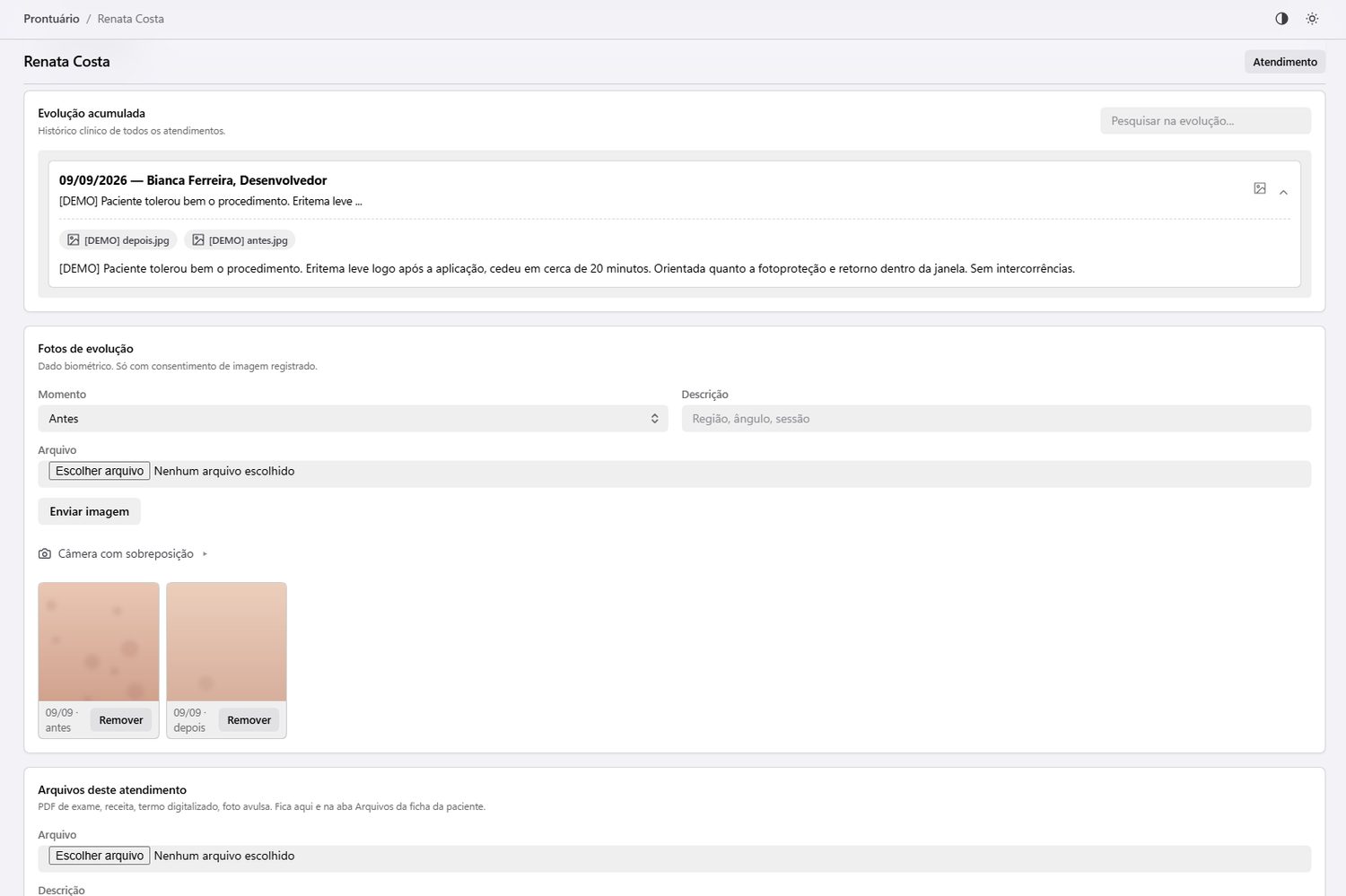Screen dimensions: 1346x896
Task: Open the antes skin photo thumbnail
Action: [x=99, y=642]
